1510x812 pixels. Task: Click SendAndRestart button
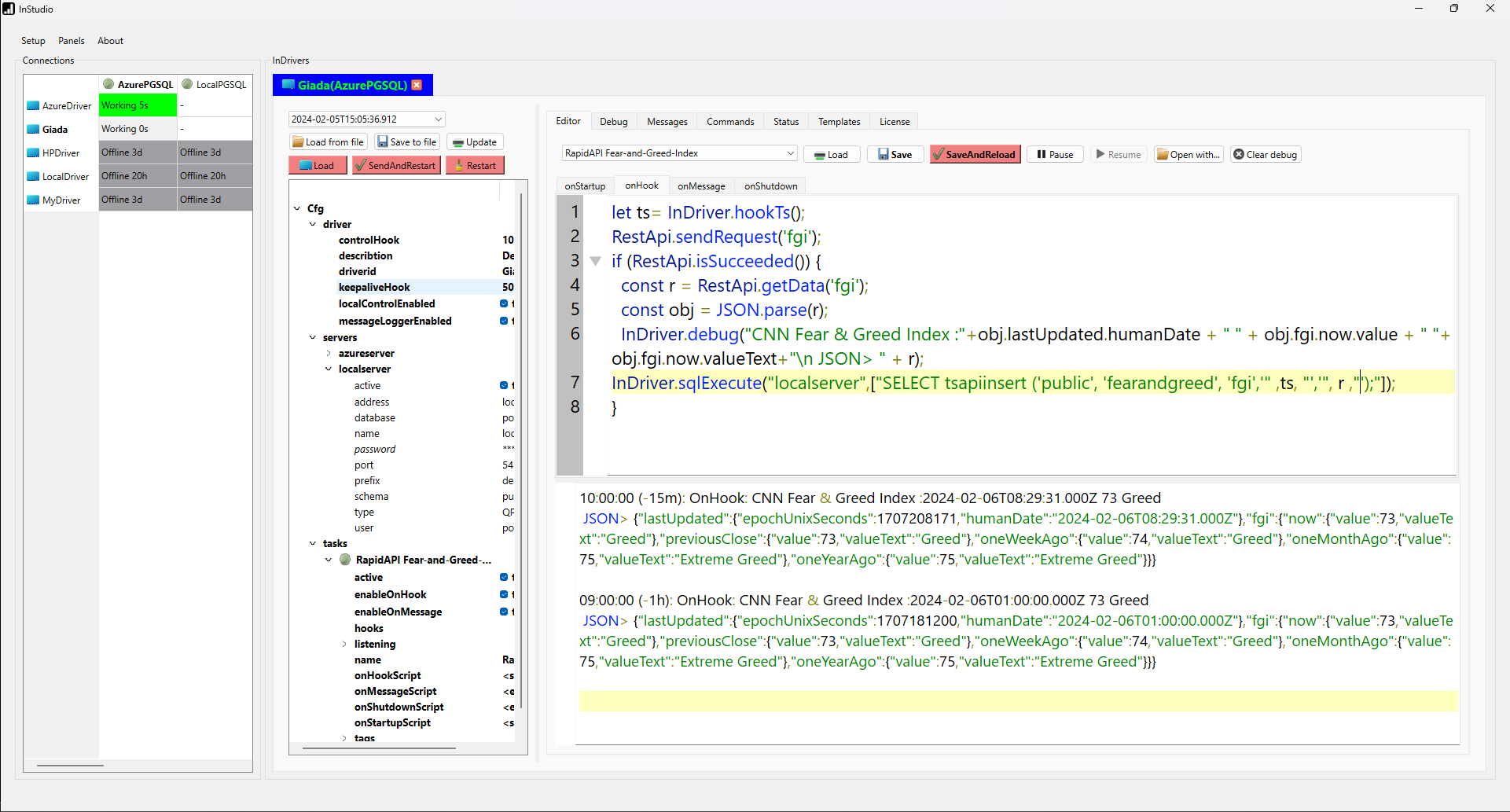(x=396, y=165)
